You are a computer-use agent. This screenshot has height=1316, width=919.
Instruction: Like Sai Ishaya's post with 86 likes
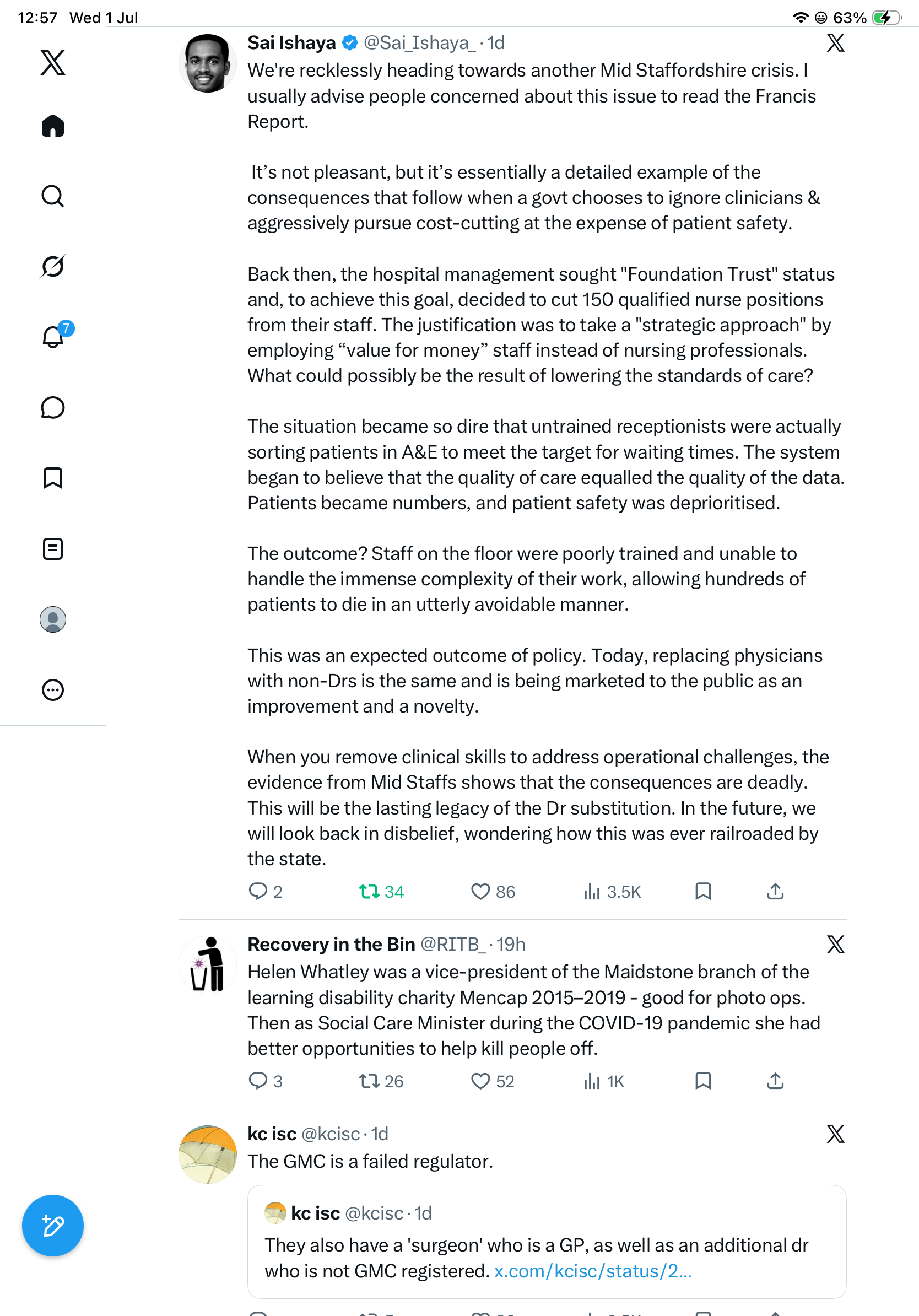click(x=493, y=892)
